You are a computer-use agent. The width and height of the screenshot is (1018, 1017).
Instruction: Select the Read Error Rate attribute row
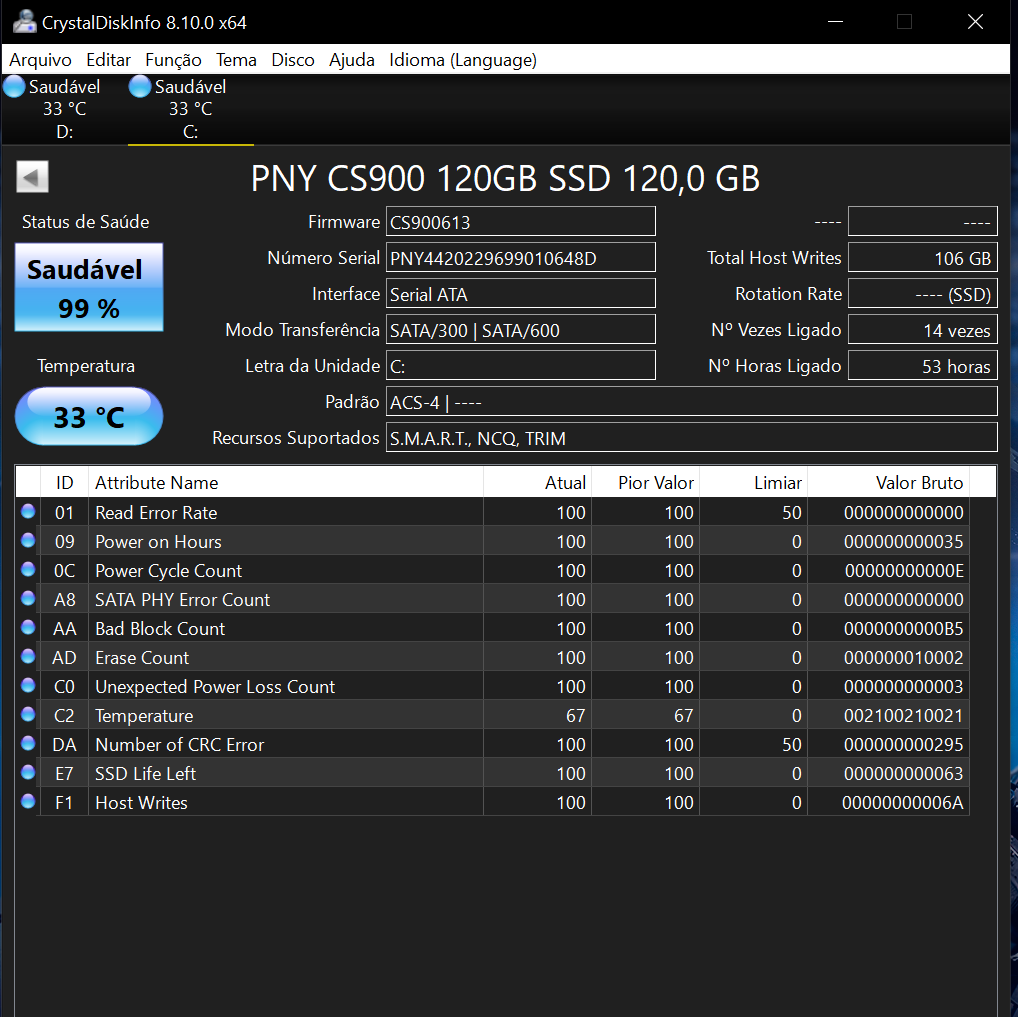tap(493, 512)
